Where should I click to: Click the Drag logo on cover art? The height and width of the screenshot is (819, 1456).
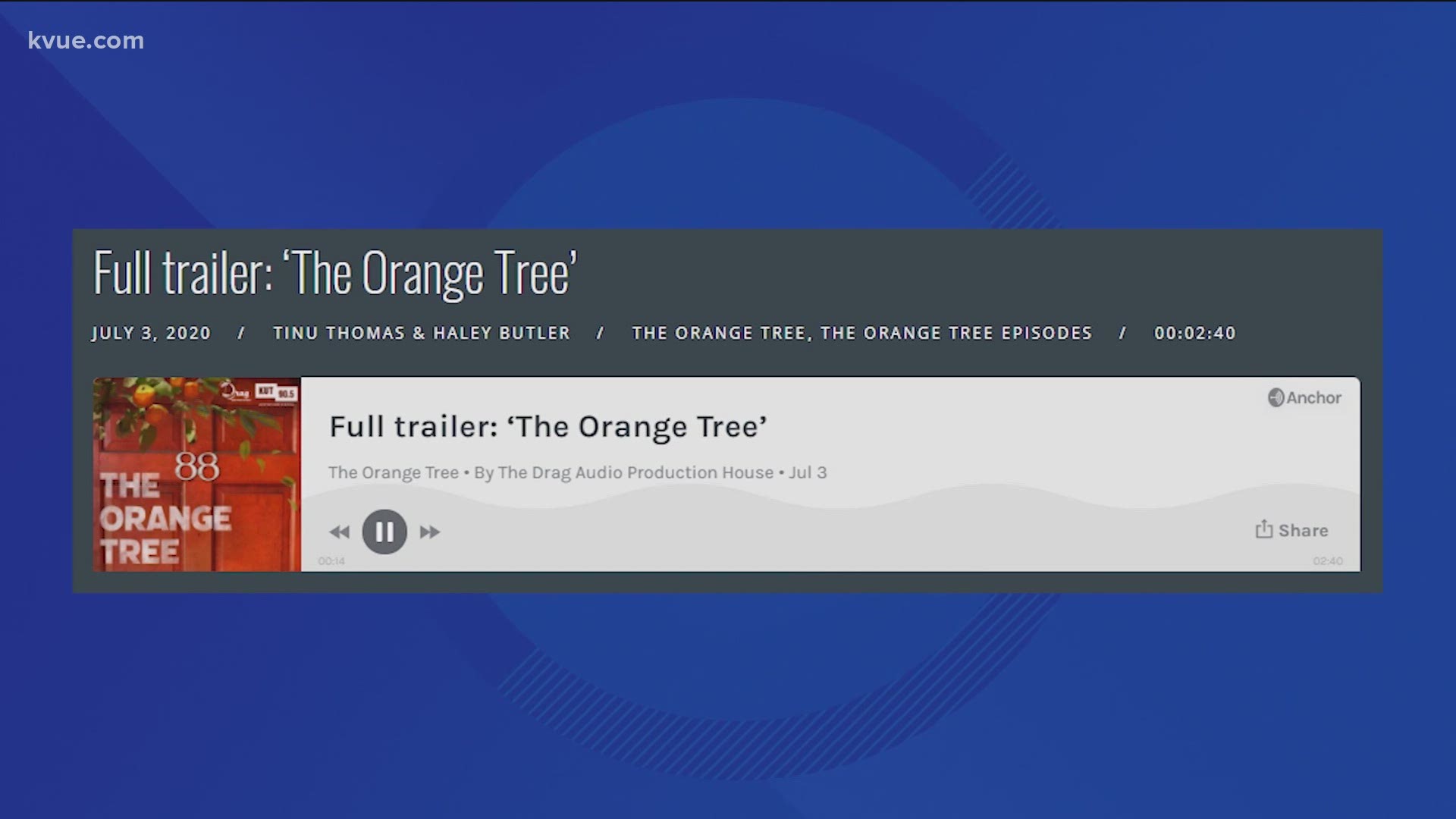[236, 391]
